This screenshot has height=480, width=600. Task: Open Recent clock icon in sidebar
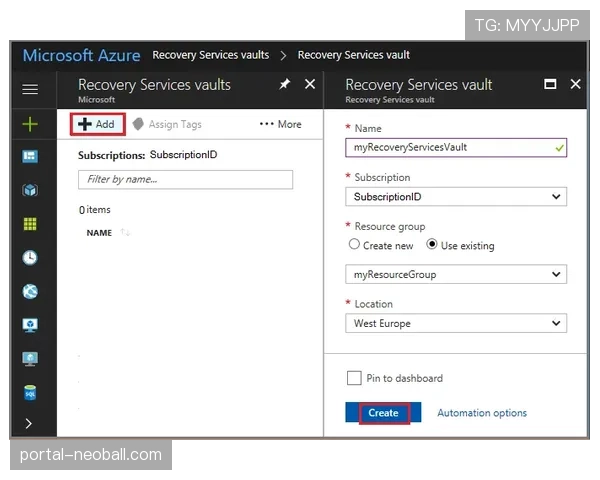[x=30, y=257]
